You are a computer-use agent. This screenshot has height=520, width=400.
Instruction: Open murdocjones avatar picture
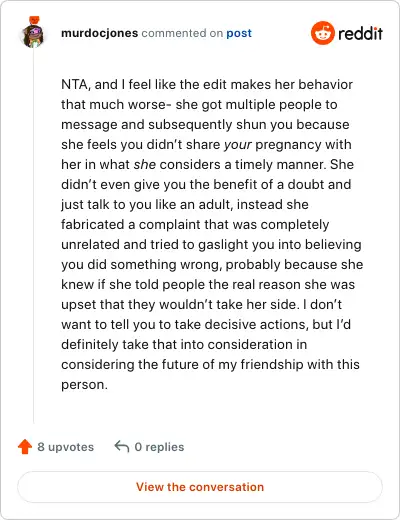[33, 36]
